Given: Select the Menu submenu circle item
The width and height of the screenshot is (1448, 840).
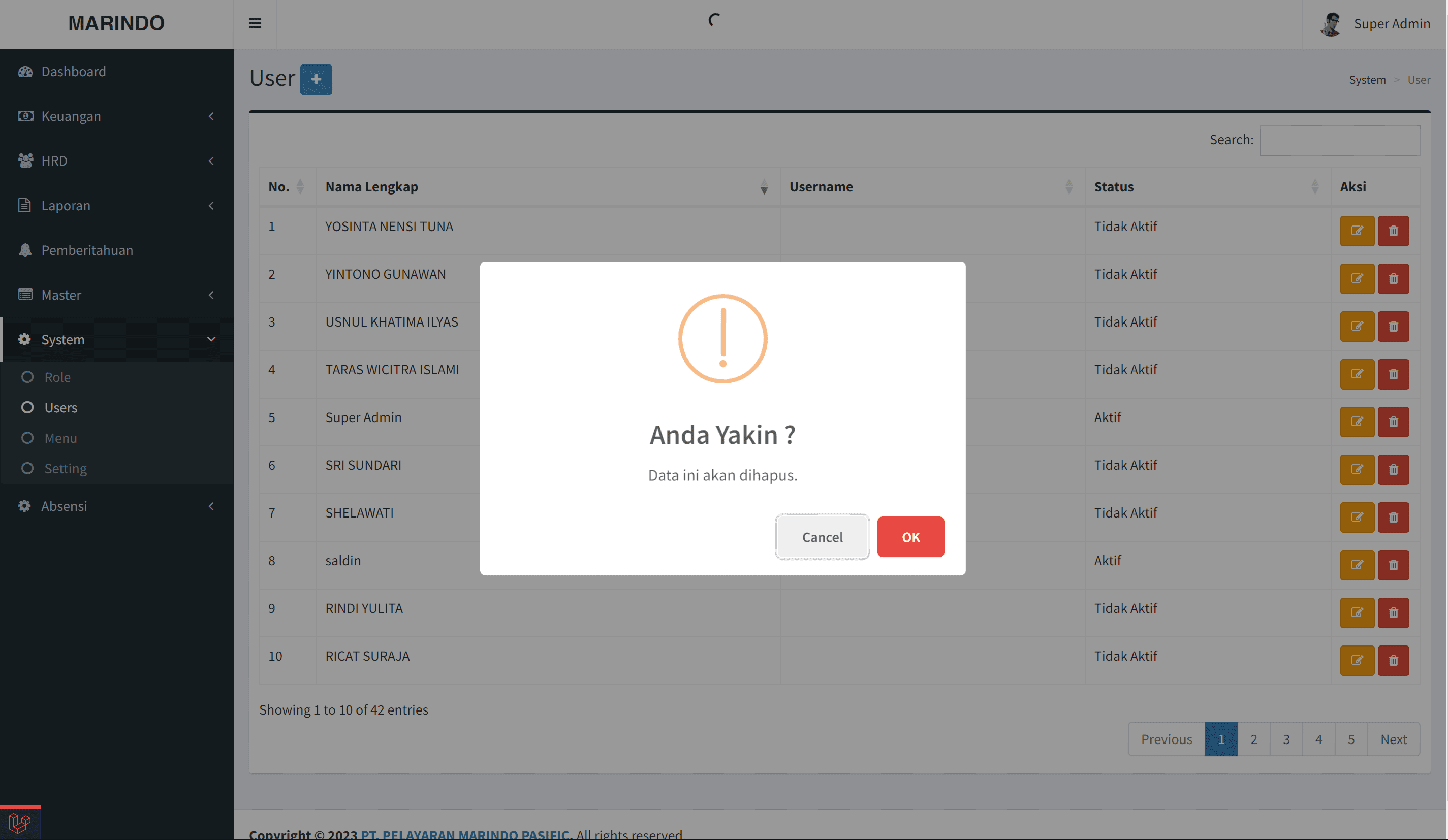Looking at the screenshot, I should 60,438.
